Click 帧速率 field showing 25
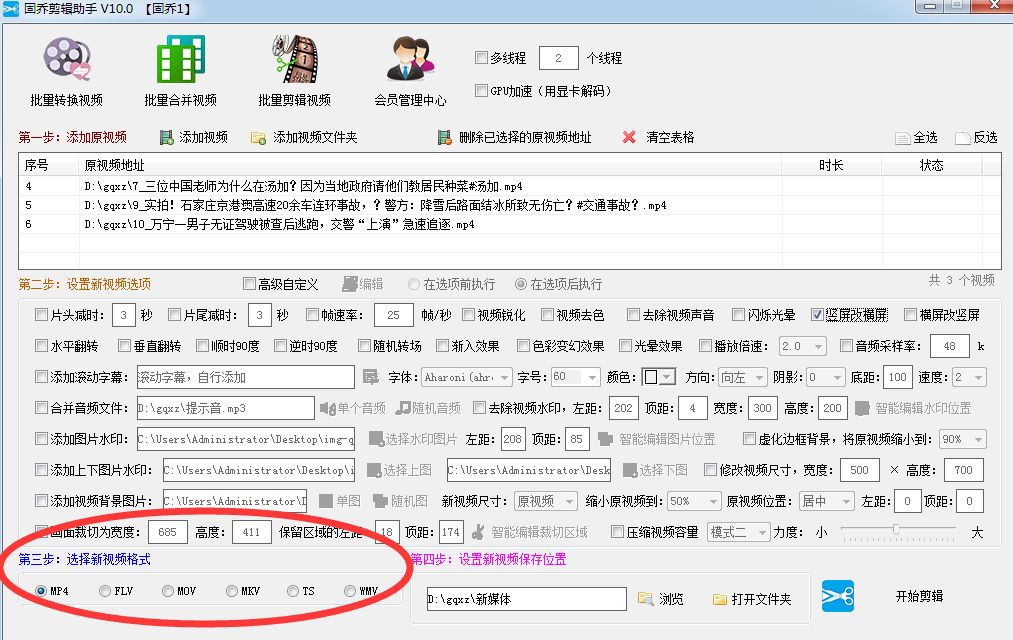1013x640 pixels. (x=393, y=315)
